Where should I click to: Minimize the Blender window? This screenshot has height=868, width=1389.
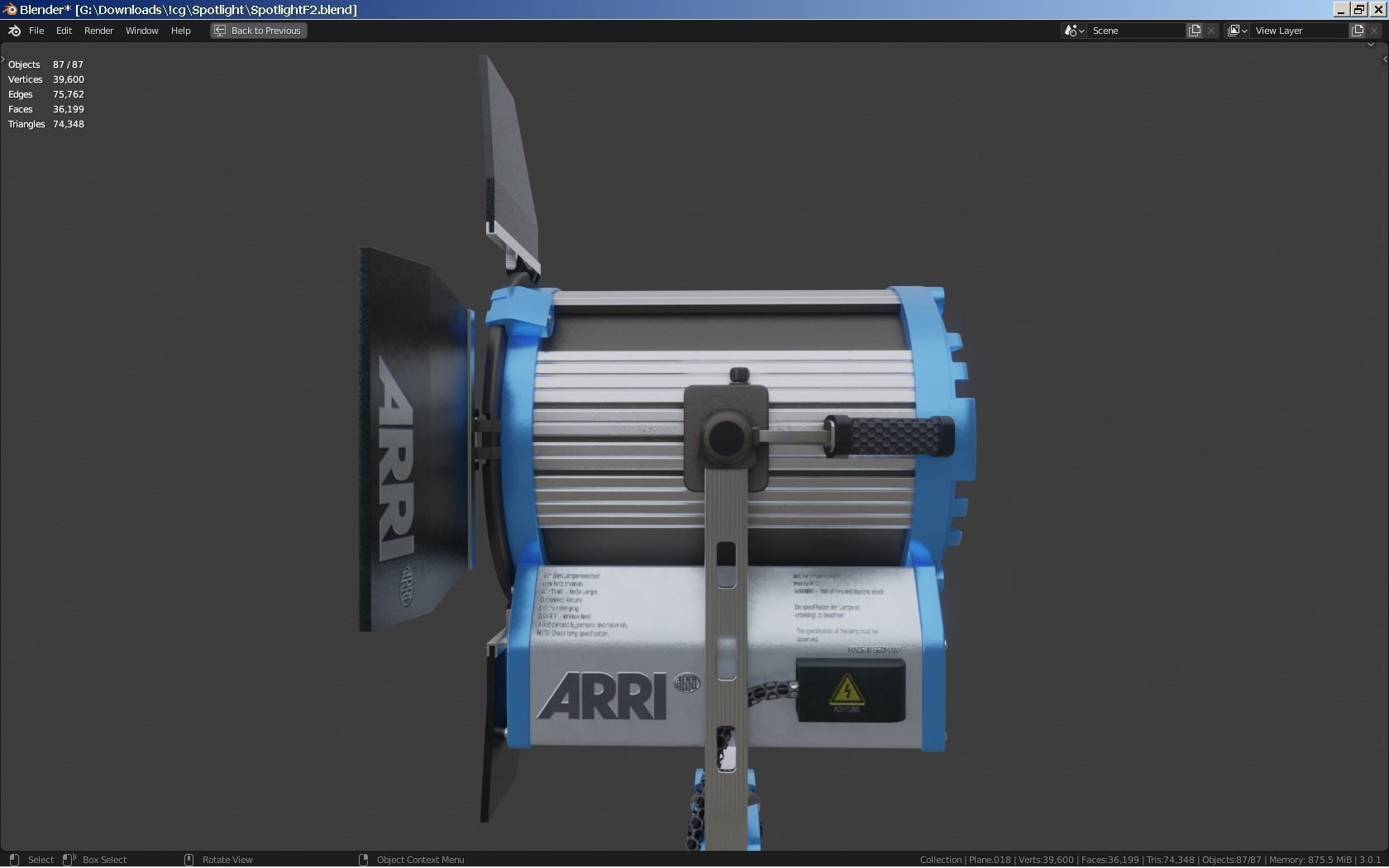click(x=1341, y=9)
